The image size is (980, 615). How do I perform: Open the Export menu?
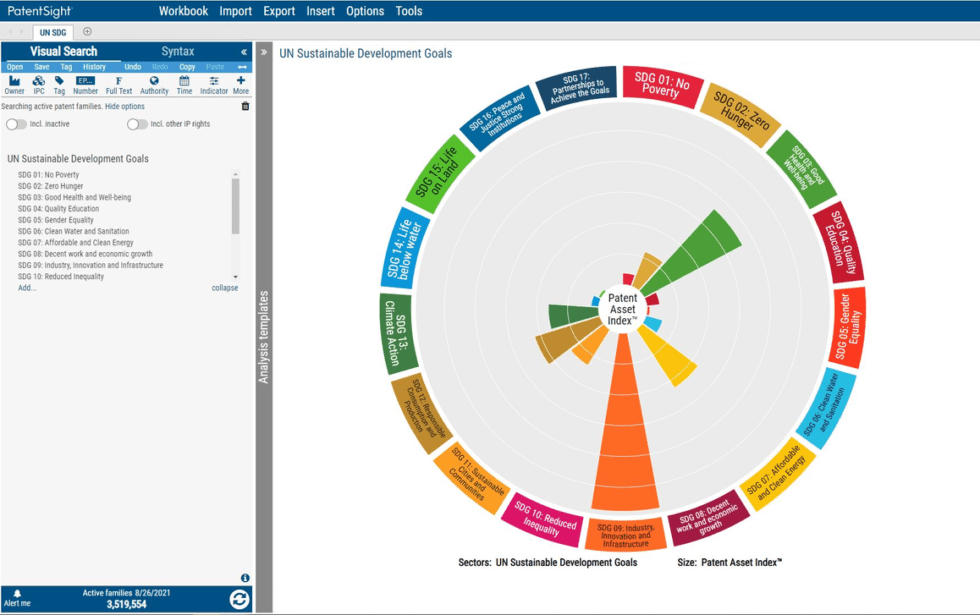click(279, 11)
